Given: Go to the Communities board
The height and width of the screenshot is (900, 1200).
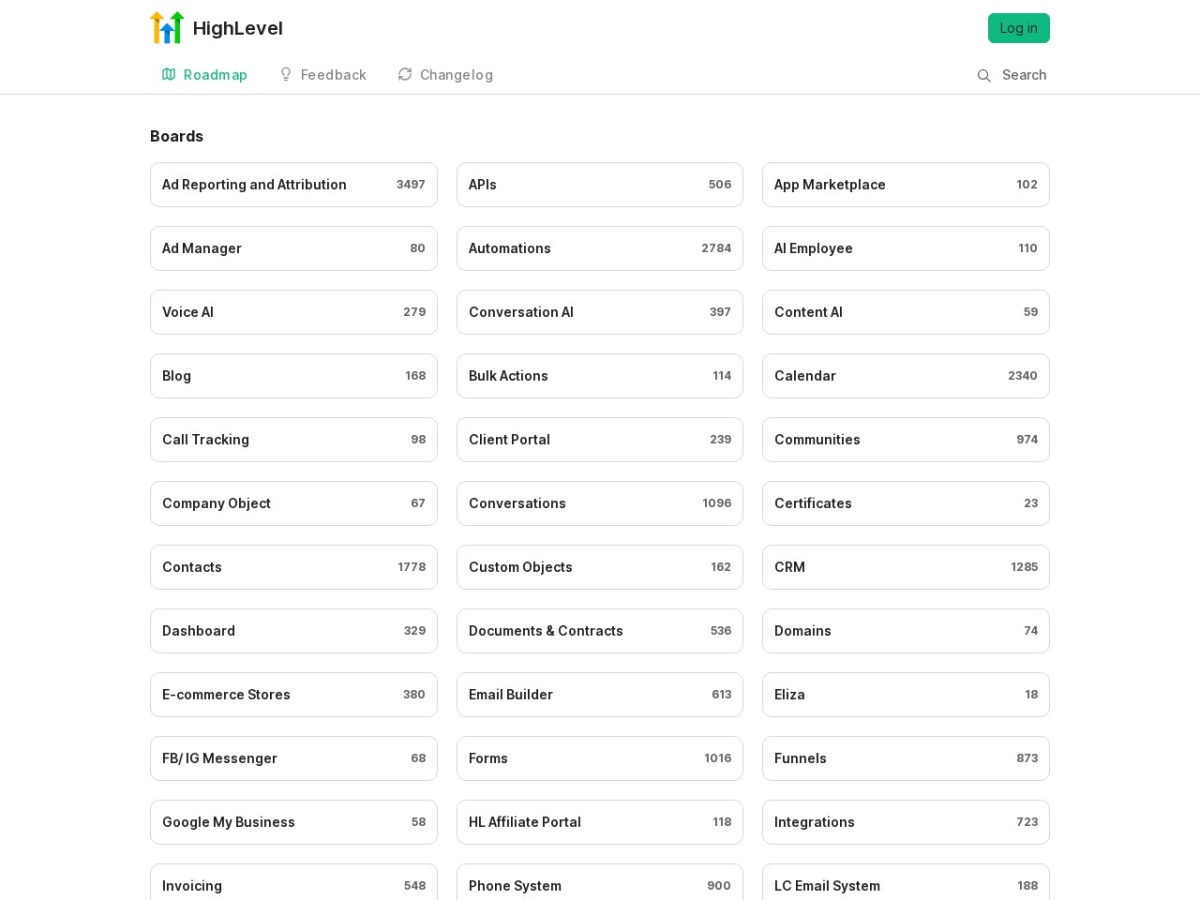Looking at the screenshot, I should point(906,440).
